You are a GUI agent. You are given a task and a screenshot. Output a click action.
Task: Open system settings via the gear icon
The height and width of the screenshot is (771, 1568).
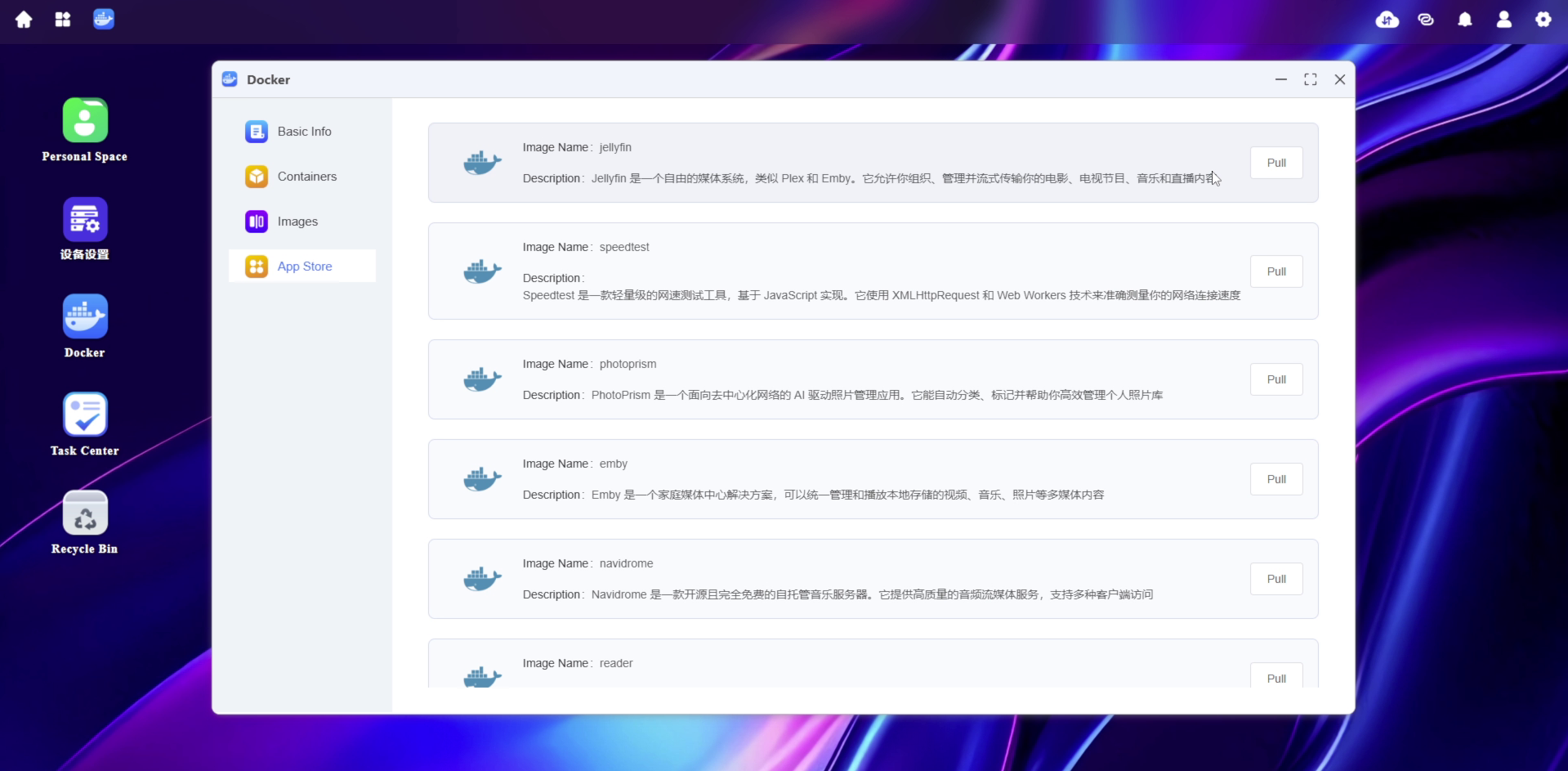click(x=1543, y=20)
